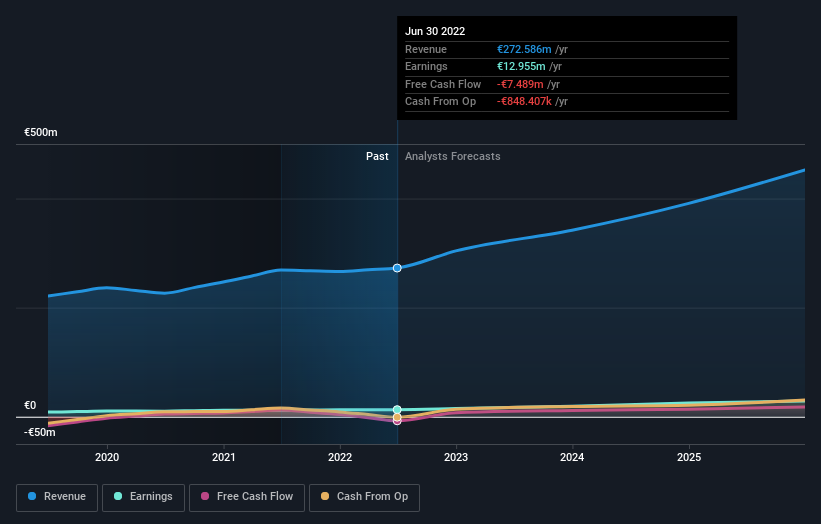The image size is (821, 524).
Task: Click the 2020 x-axis label
Action: click(x=107, y=457)
